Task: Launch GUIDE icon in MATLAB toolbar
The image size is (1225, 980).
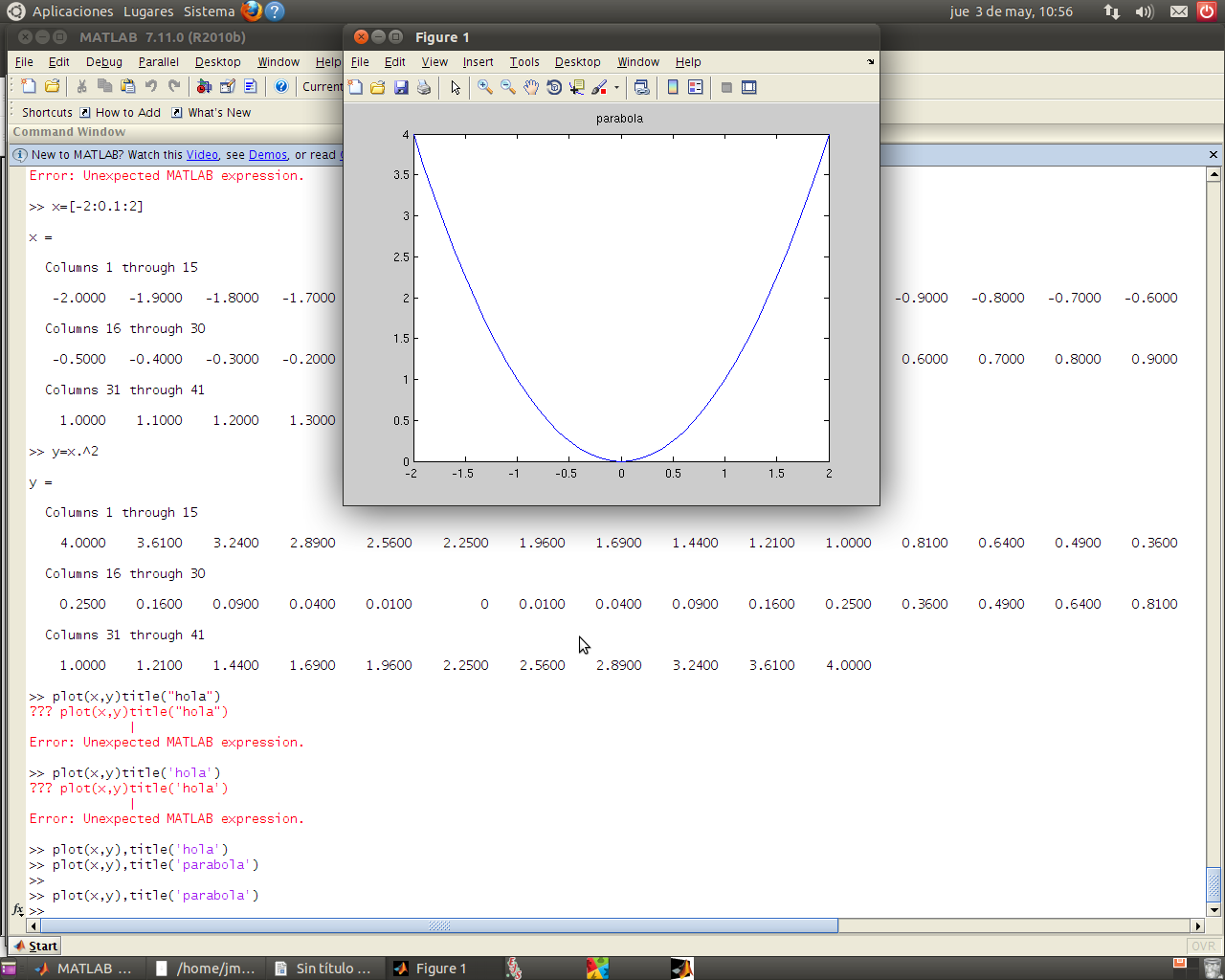Action: pyautogui.click(x=227, y=86)
